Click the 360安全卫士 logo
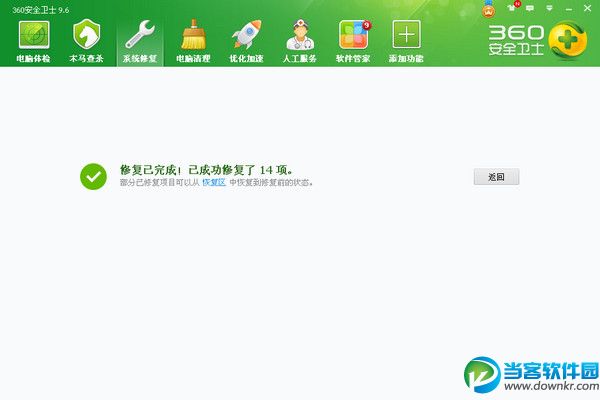Viewport: 600px width, 400px height. click(x=537, y=40)
